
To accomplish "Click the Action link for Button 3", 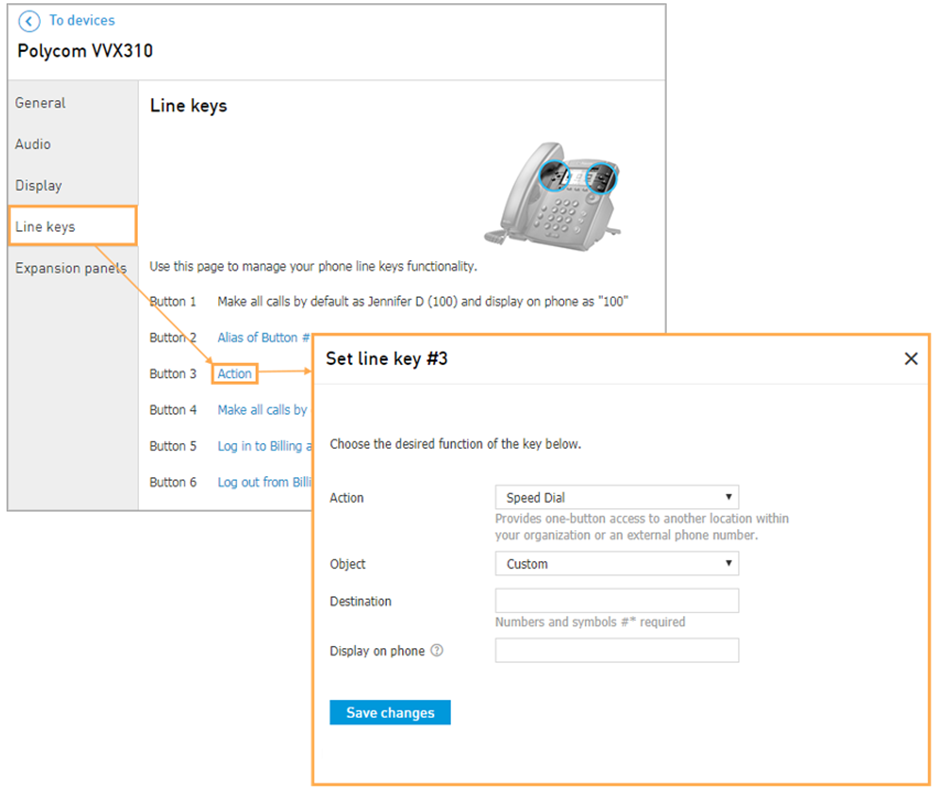I will coord(234,373).
